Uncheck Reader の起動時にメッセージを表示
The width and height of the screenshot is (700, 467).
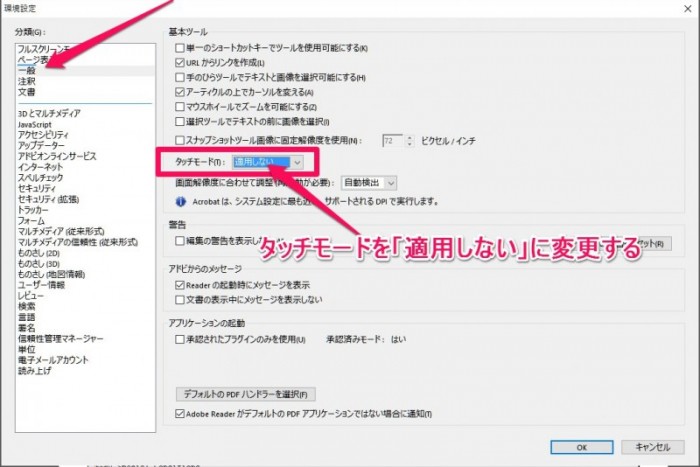click(x=180, y=285)
